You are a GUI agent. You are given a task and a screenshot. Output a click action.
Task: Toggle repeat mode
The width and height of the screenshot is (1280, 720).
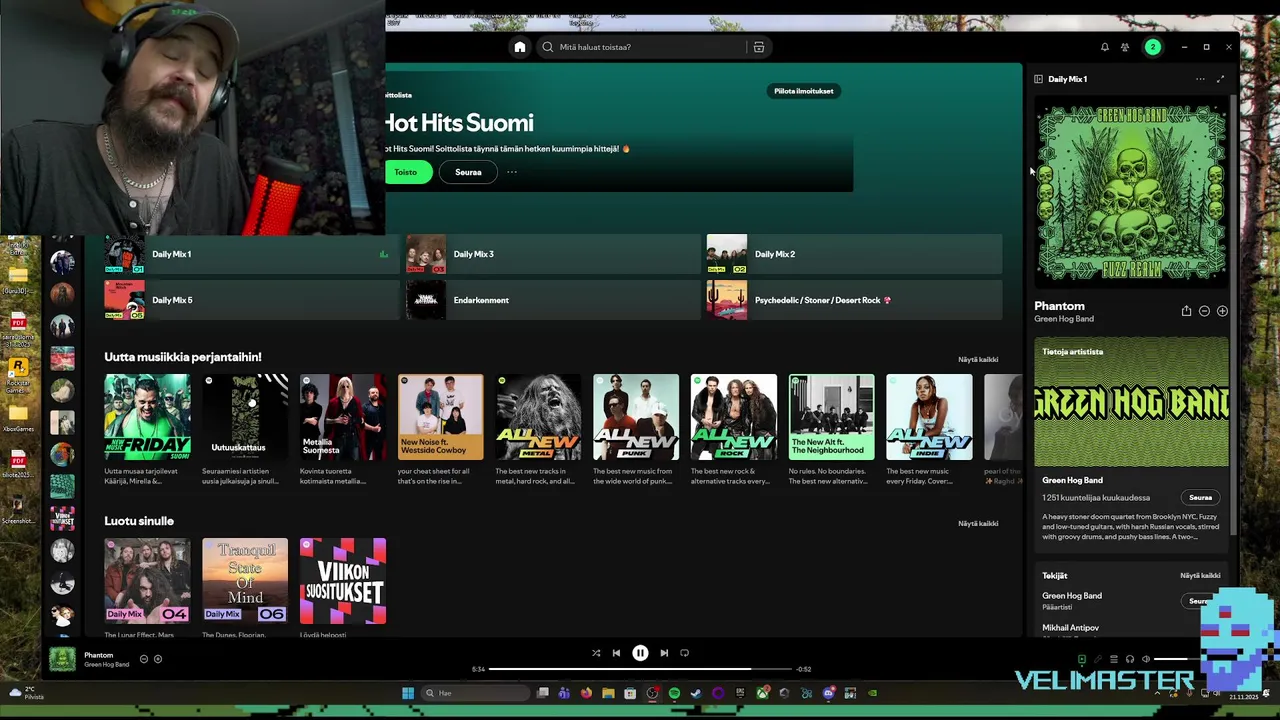(x=684, y=653)
